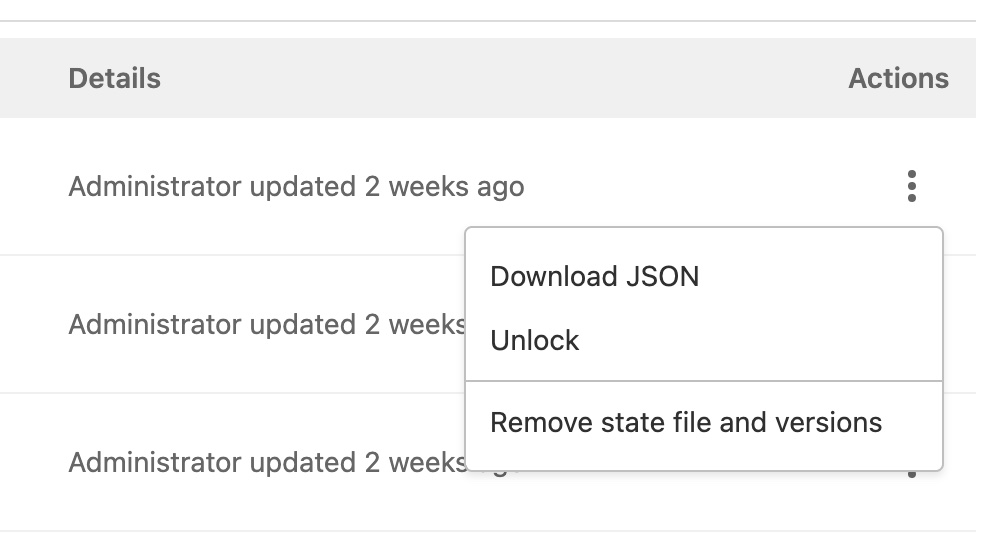Click Administrator name in the second row
Image resolution: width=1002 pixels, height=552 pixels.
[154, 324]
